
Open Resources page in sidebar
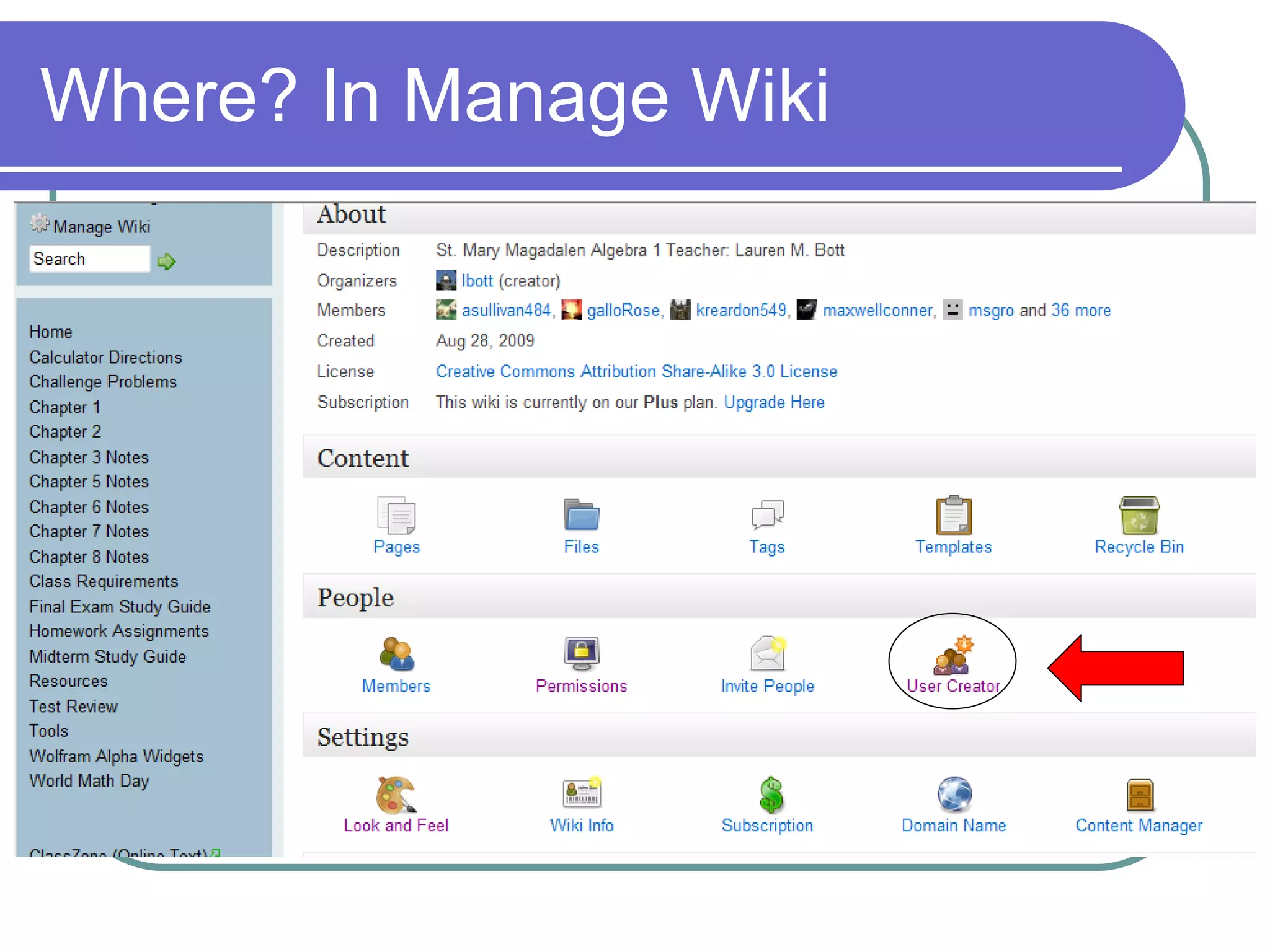click(x=68, y=681)
